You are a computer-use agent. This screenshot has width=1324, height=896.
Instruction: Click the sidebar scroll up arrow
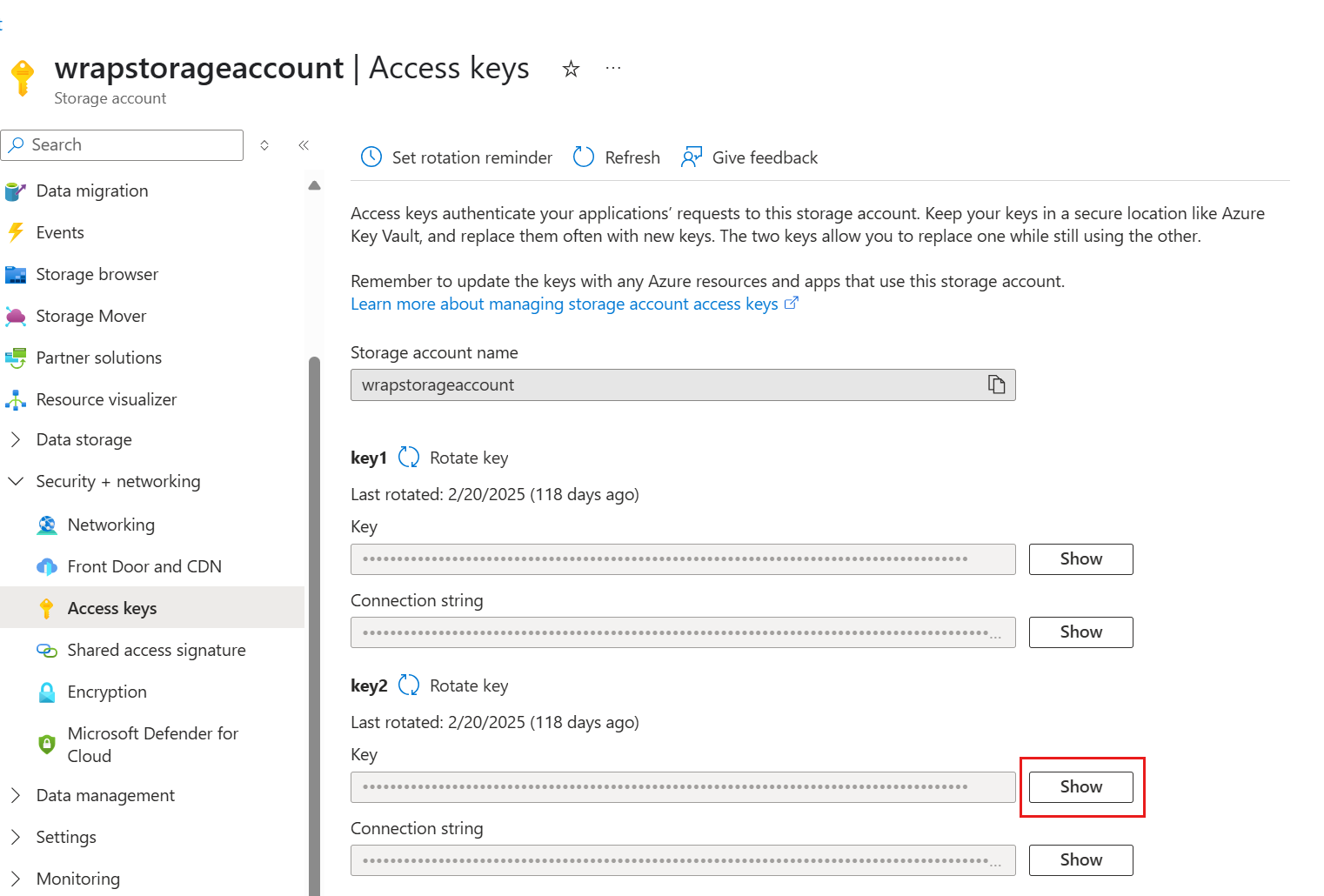pyautogui.click(x=314, y=185)
